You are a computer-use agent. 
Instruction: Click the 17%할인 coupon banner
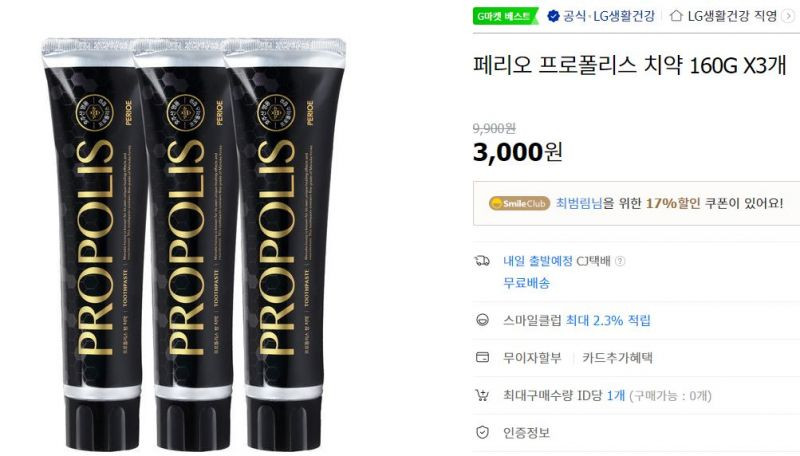(636, 203)
